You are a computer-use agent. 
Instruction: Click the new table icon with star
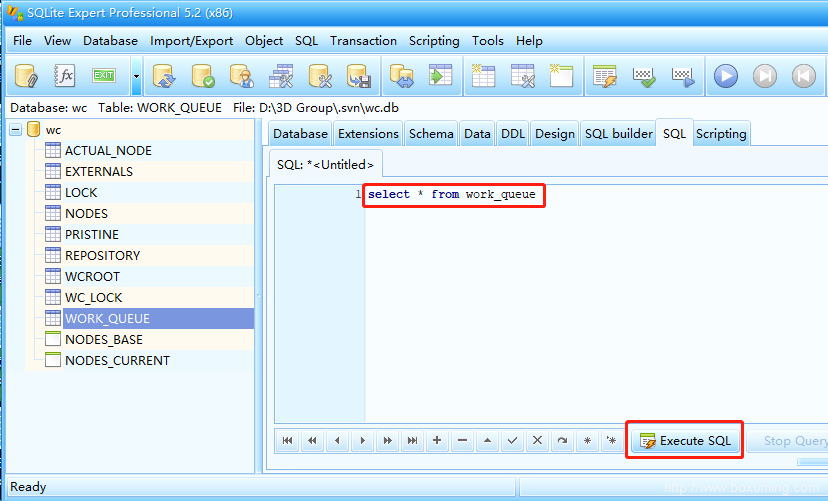click(483, 76)
